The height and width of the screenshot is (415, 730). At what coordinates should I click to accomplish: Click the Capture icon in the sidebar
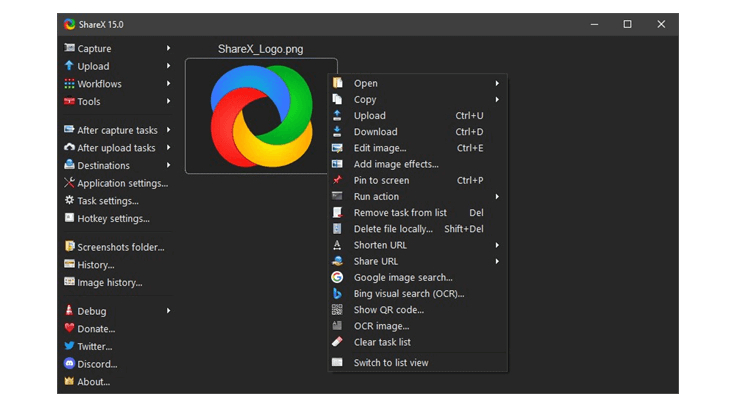coord(69,48)
